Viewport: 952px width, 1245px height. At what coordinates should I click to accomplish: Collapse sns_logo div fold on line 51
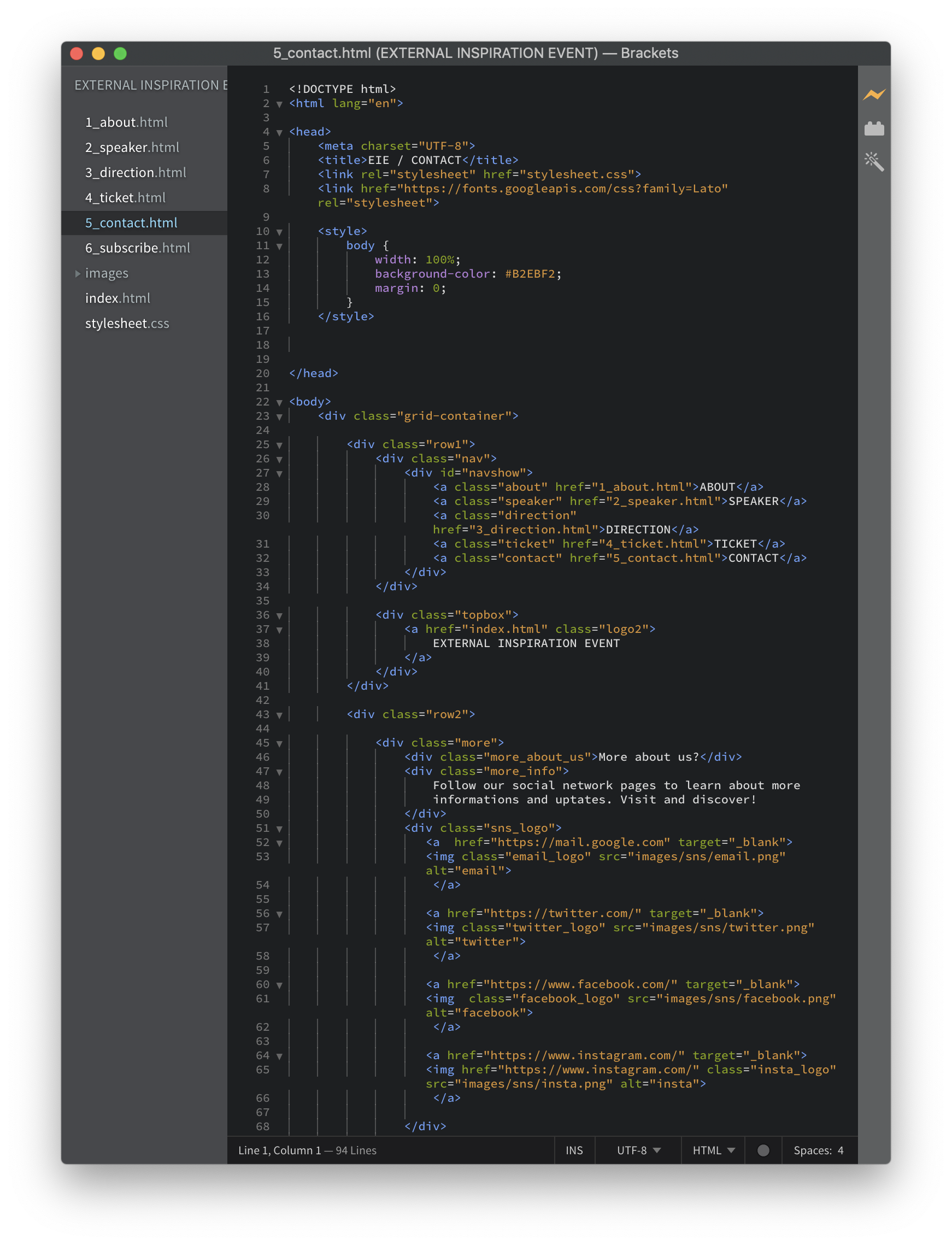(279, 829)
